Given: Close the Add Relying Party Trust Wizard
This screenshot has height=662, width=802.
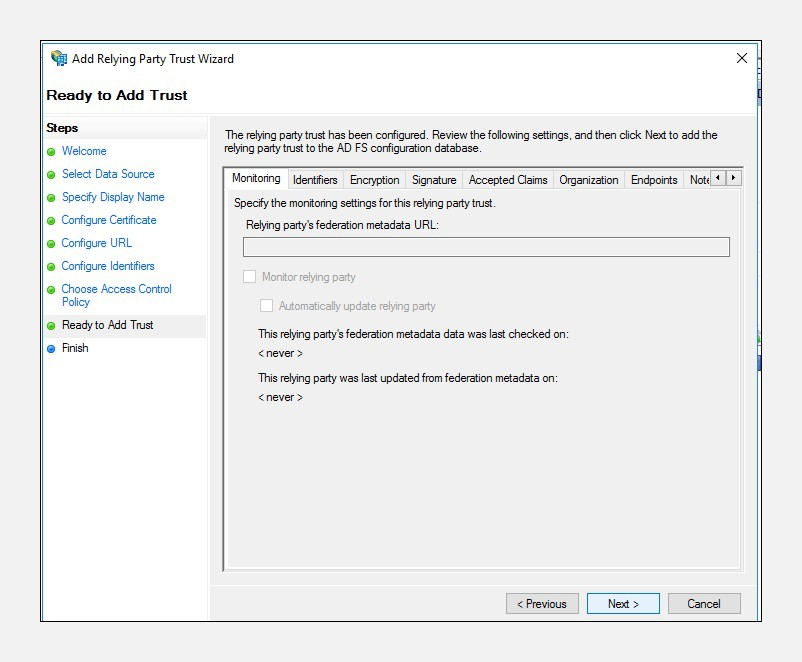Looking at the screenshot, I should [741, 58].
